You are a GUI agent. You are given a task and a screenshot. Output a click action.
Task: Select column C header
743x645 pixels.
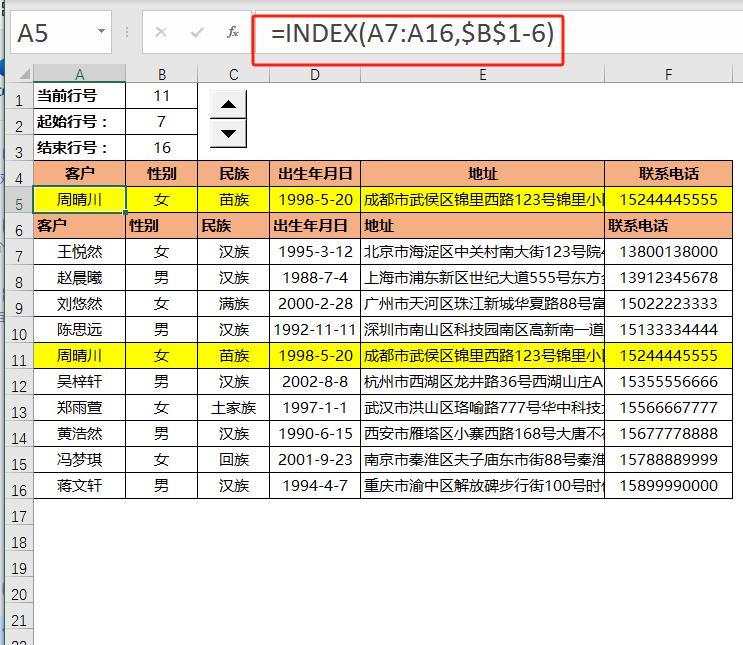tap(234, 74)
